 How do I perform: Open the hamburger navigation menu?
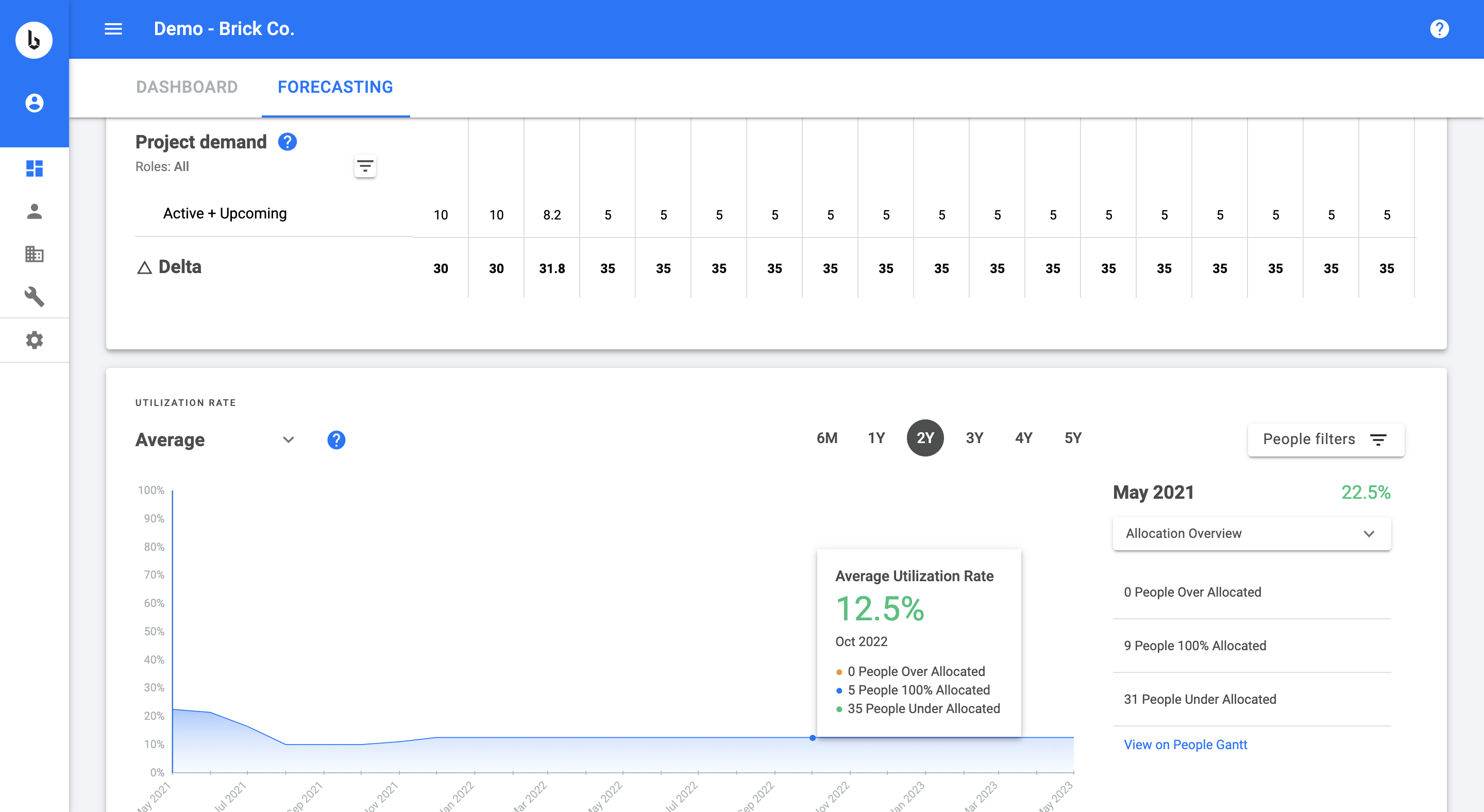tap(113, 29)
